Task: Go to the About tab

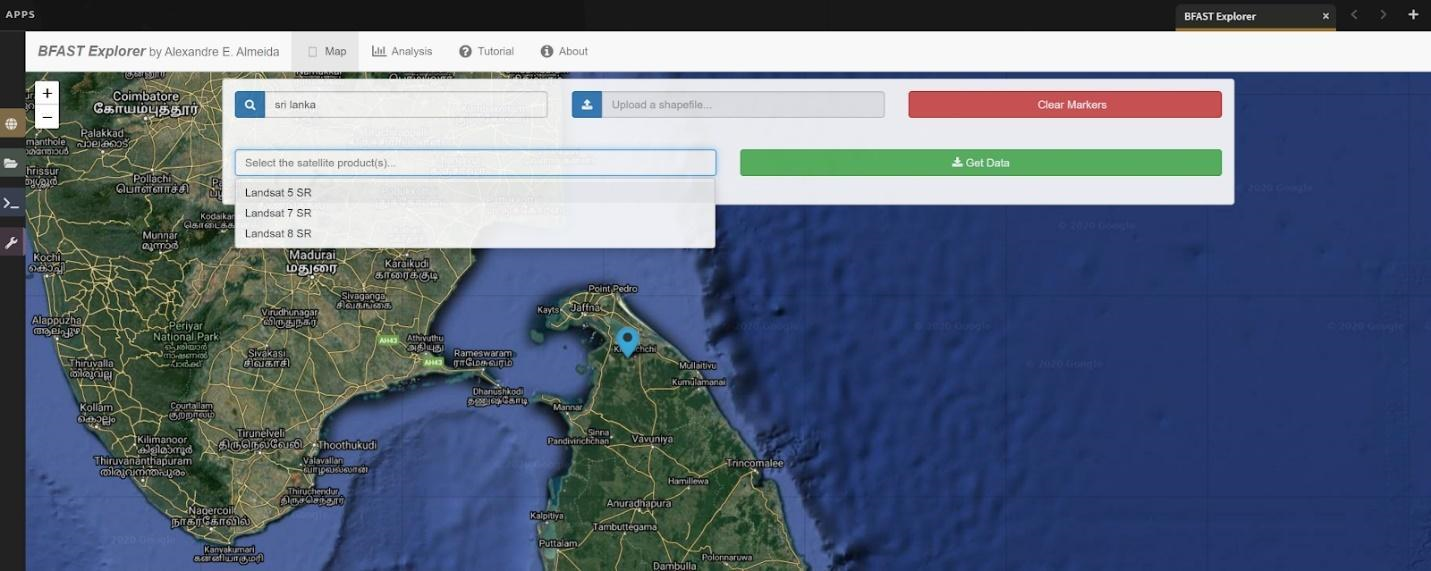Action: 564,52
